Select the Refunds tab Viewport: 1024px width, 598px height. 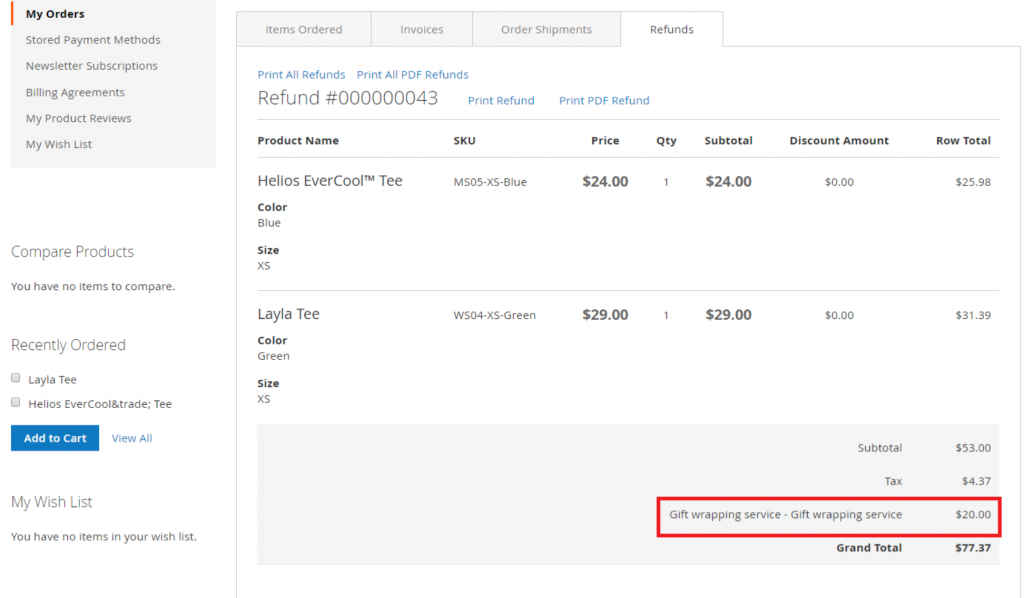(x=671, y=30)
